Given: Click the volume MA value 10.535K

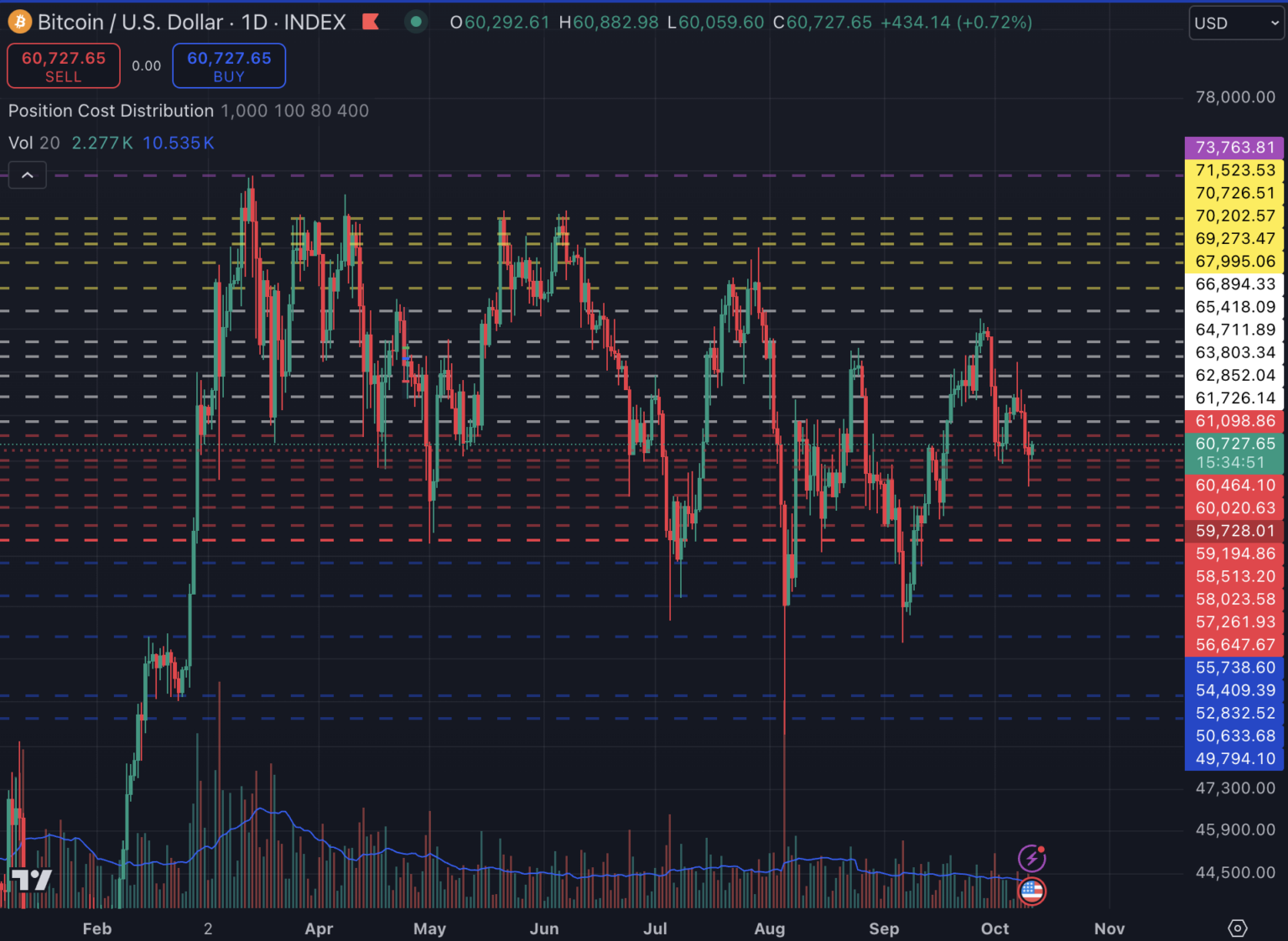Looking at the screenshot, I should [x=179, y=143].
